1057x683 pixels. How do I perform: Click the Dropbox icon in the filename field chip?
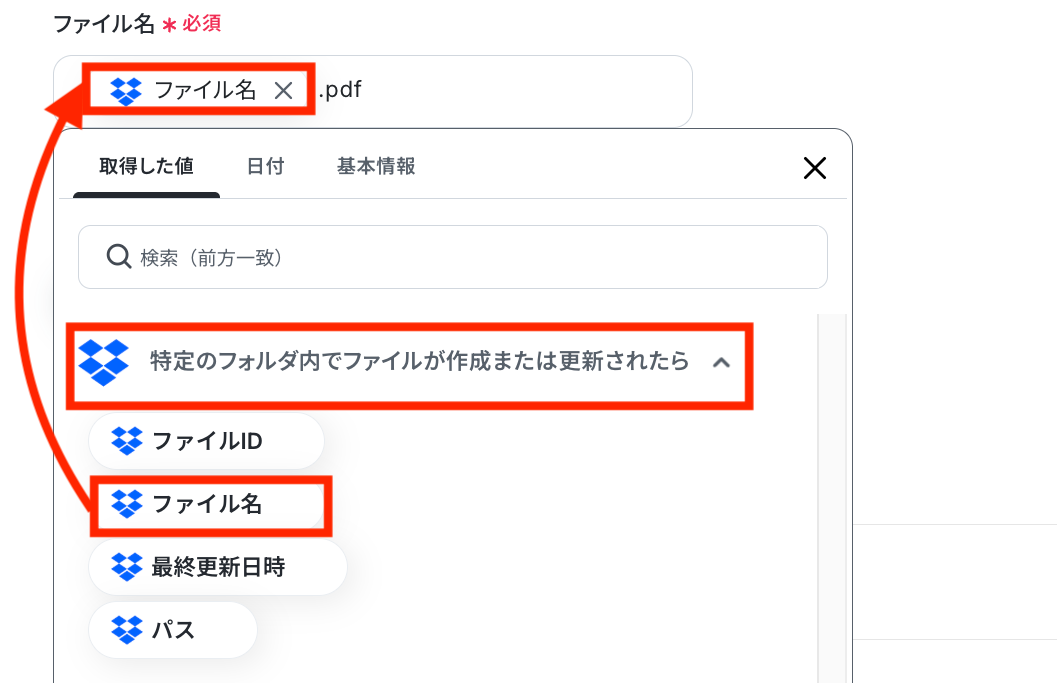[126, 91]
